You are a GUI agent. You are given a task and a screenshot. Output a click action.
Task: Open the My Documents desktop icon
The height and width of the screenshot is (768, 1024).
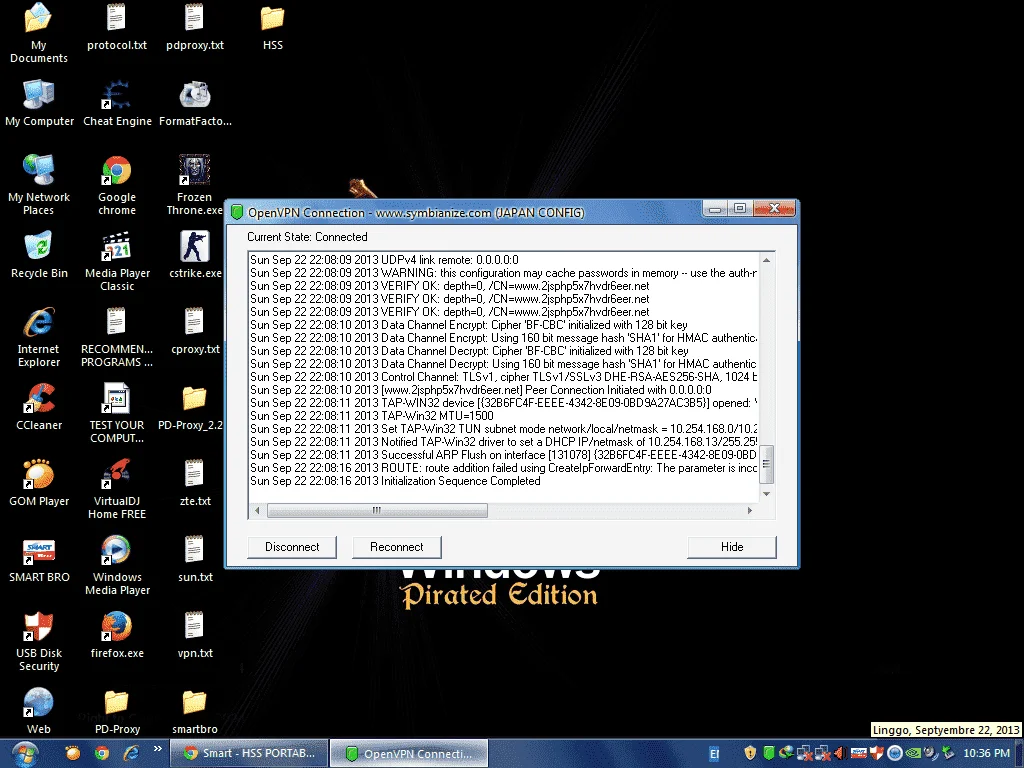pos(39,33)
